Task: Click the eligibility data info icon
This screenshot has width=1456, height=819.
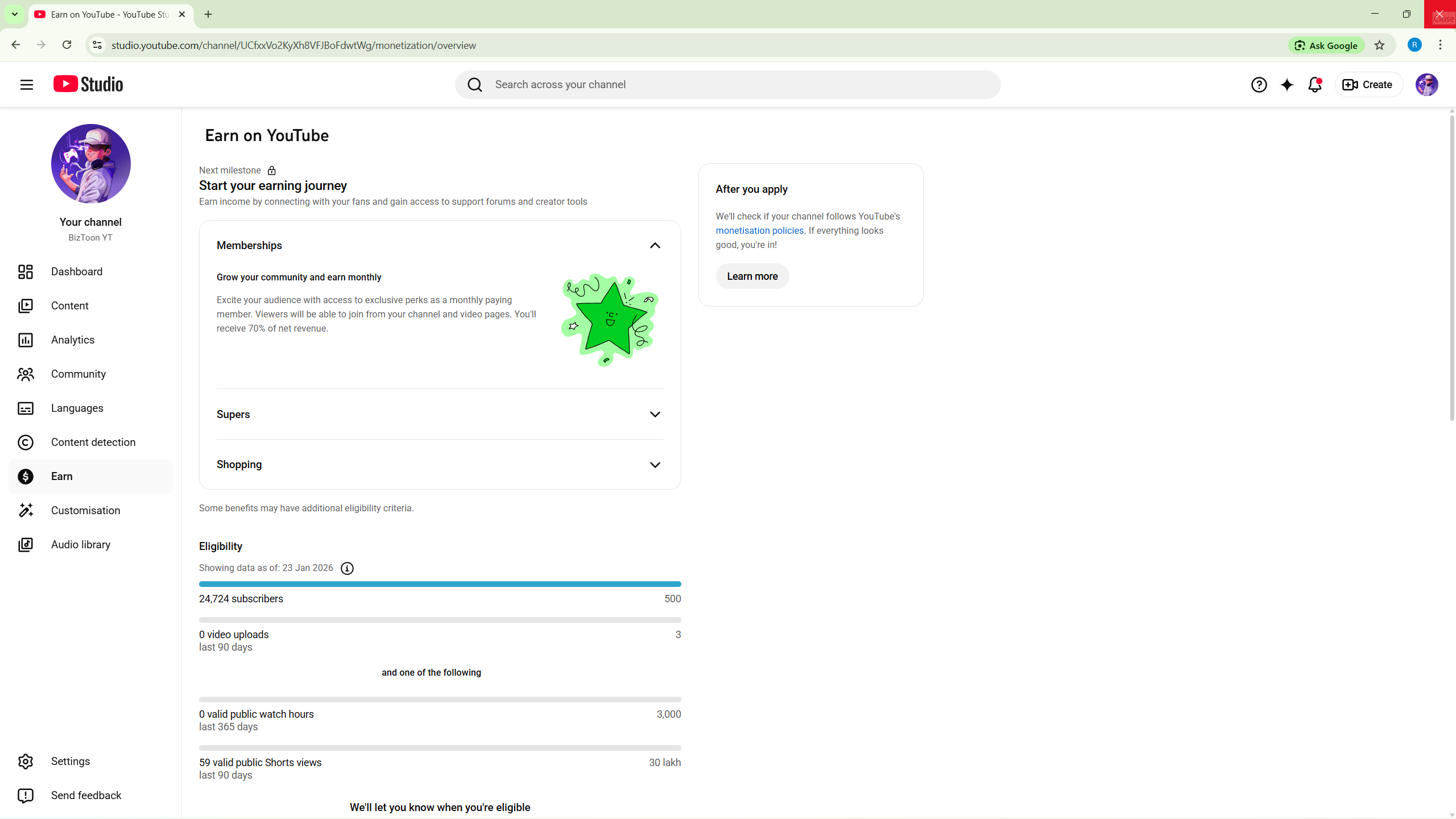Action: pos(347,568)
